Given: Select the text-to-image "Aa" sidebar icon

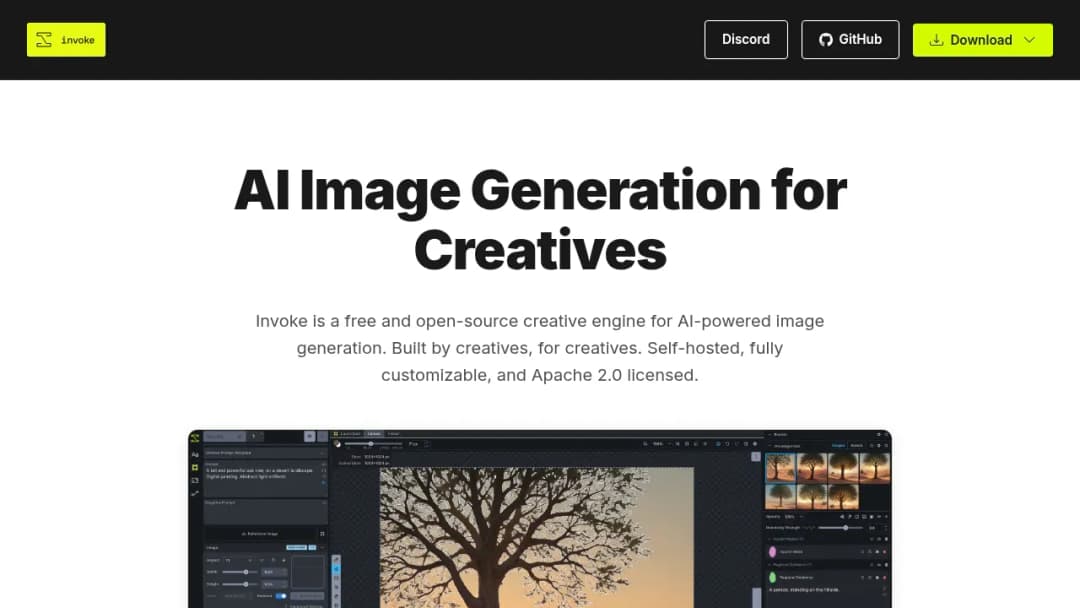Looking at the screenshot, I should pos(195,454).
